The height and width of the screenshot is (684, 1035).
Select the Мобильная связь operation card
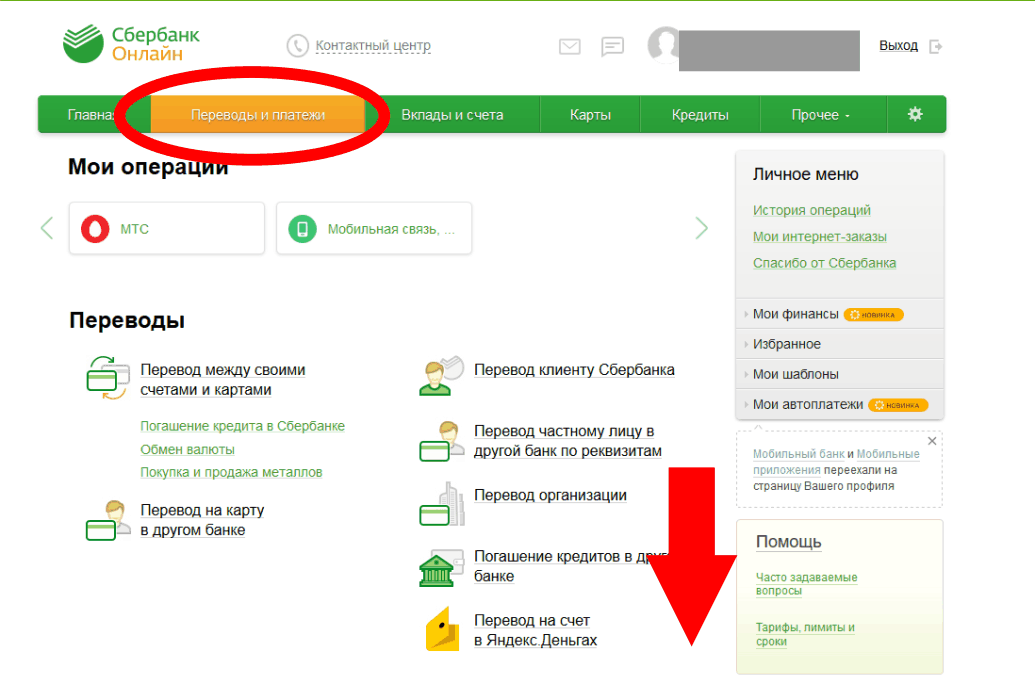[374, 228]
